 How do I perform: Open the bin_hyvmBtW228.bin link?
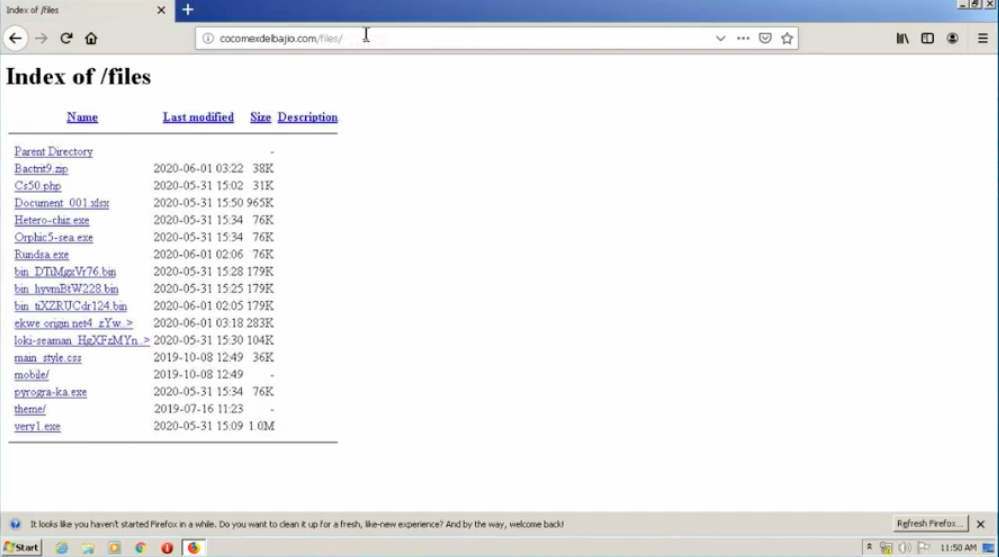tap(66, 289)
